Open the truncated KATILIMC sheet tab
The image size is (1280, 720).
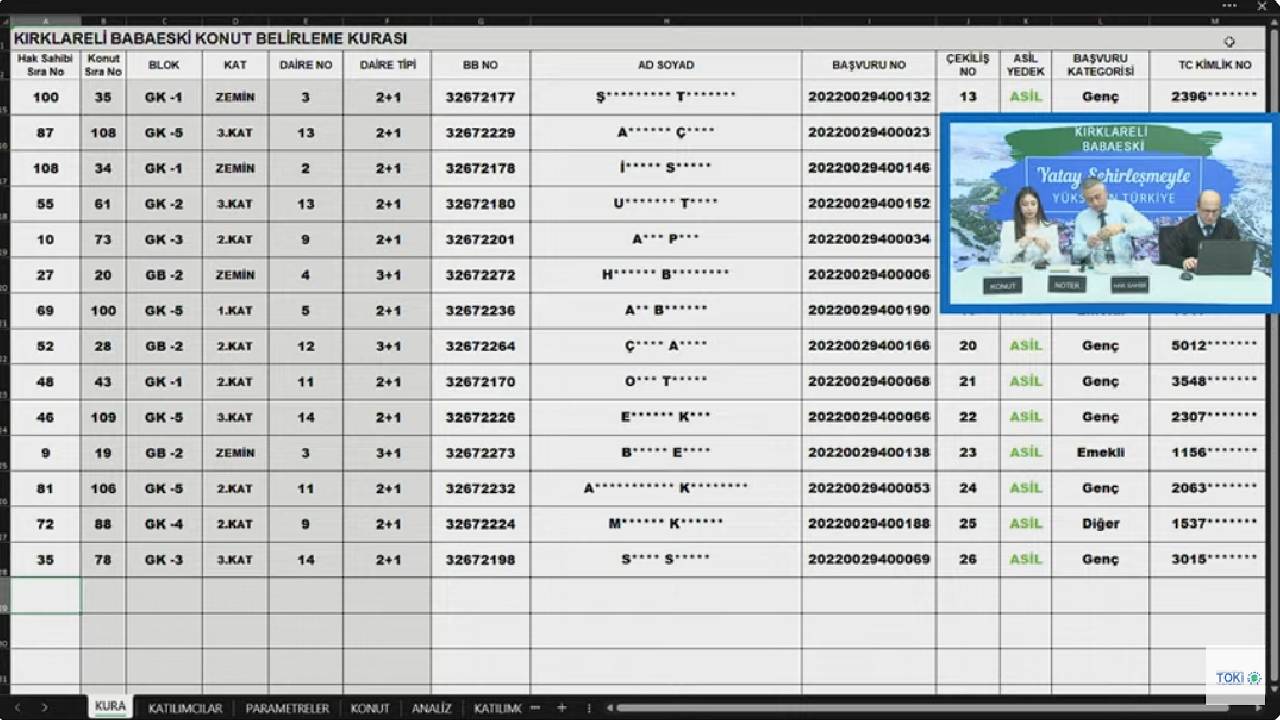(x=498, y=708)
